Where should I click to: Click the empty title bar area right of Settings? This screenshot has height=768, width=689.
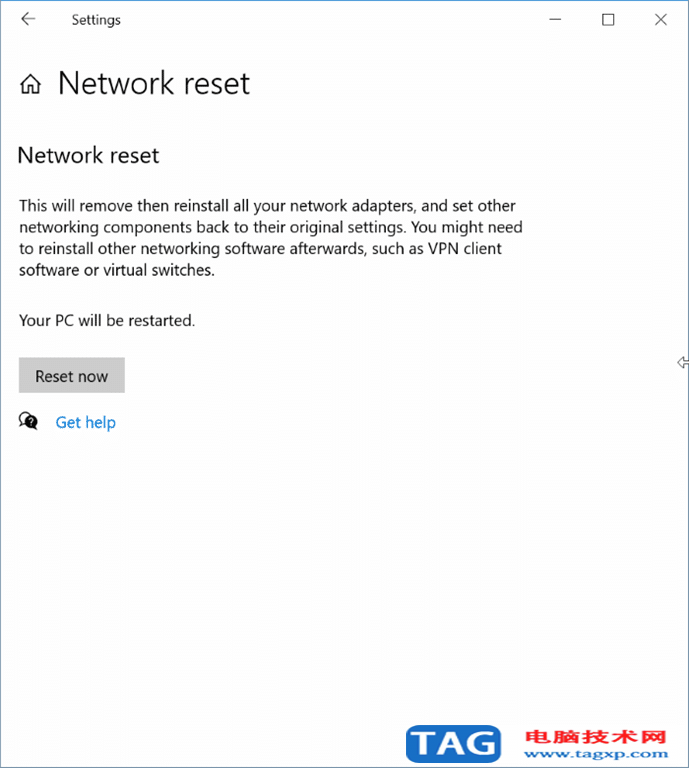(330, 20)
